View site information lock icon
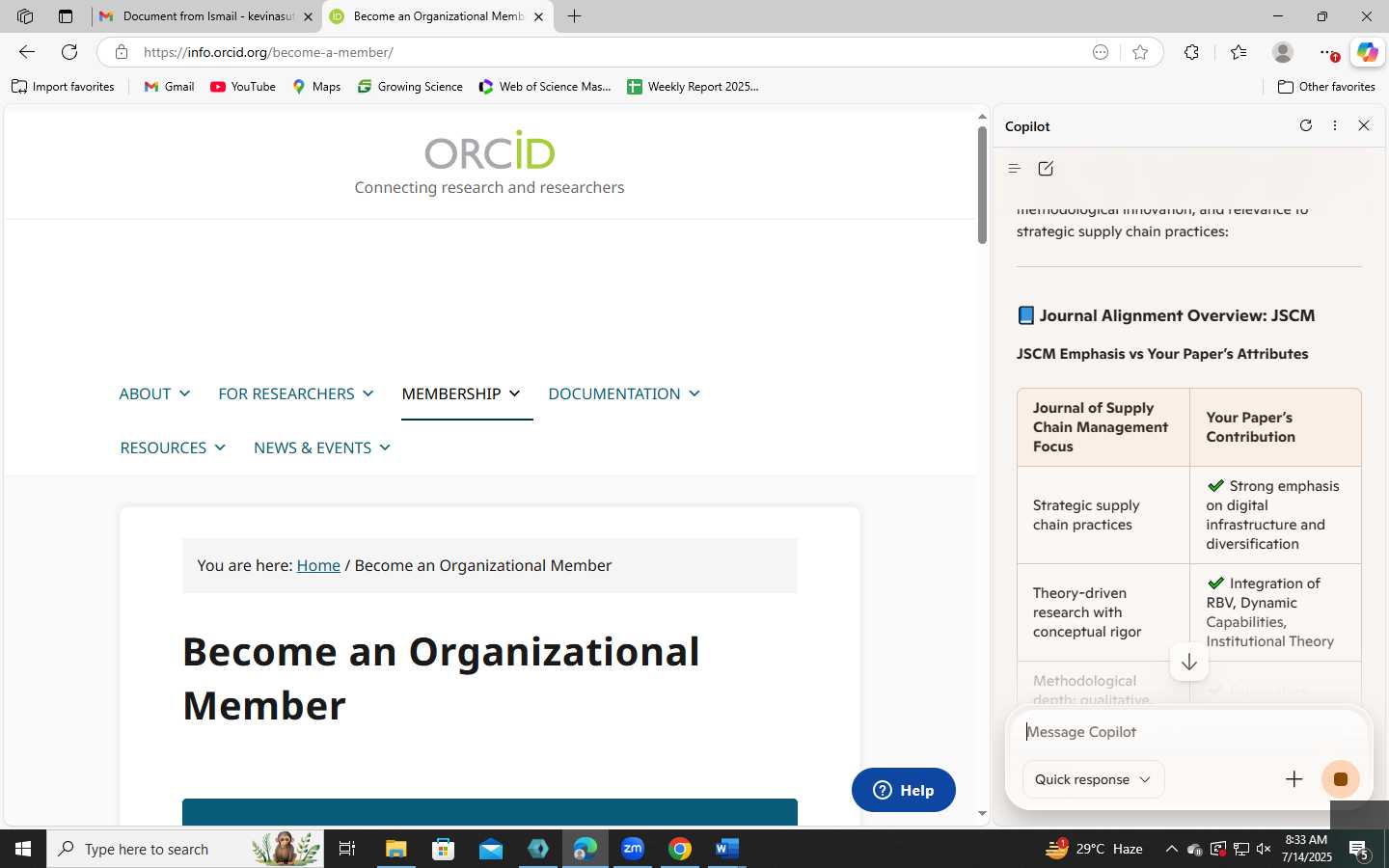Image resolution: width=1389 pixels, height=868 pixels. (122, 52)
